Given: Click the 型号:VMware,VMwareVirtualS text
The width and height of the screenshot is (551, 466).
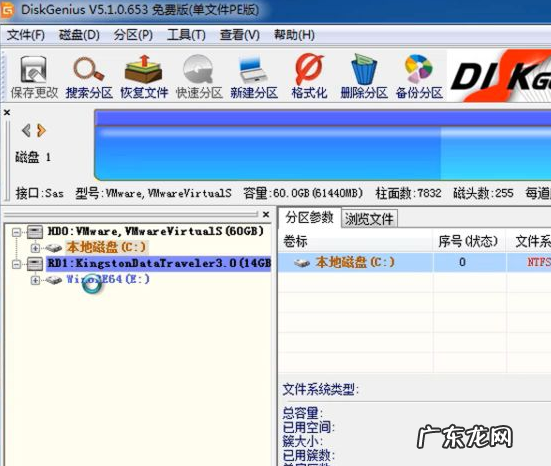Looking at the screenshot, I should [x=153, y=193].
